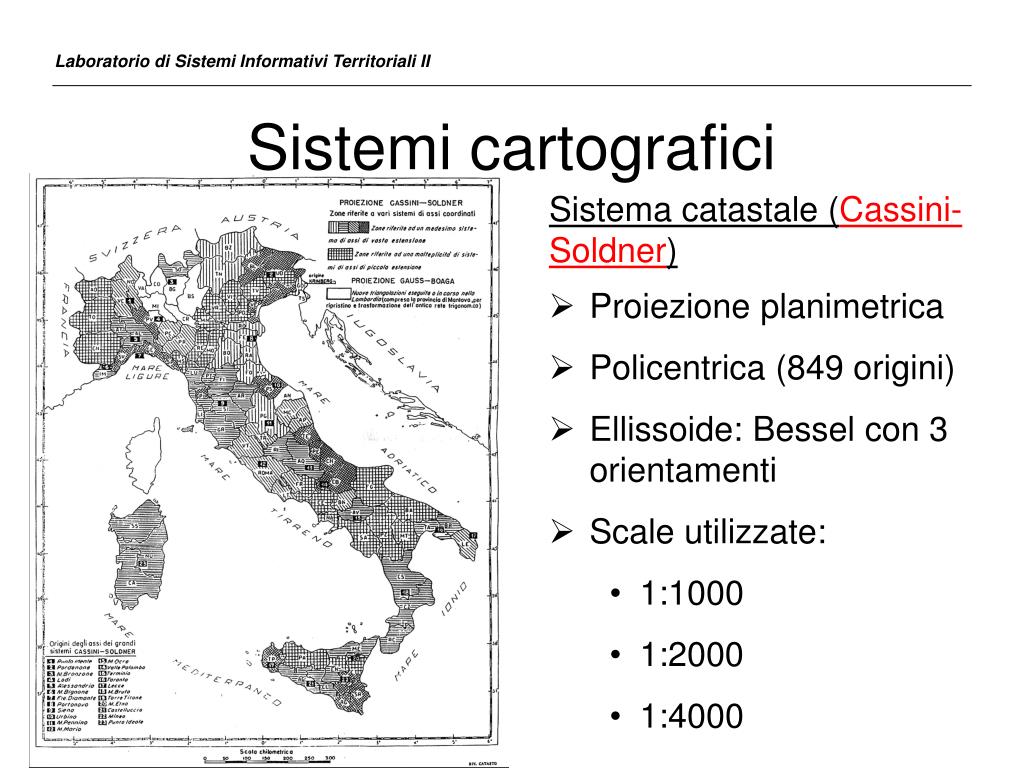
Task: Click the '1:4000' scale item
Action: pyautogui.click(x=692, y=716)
